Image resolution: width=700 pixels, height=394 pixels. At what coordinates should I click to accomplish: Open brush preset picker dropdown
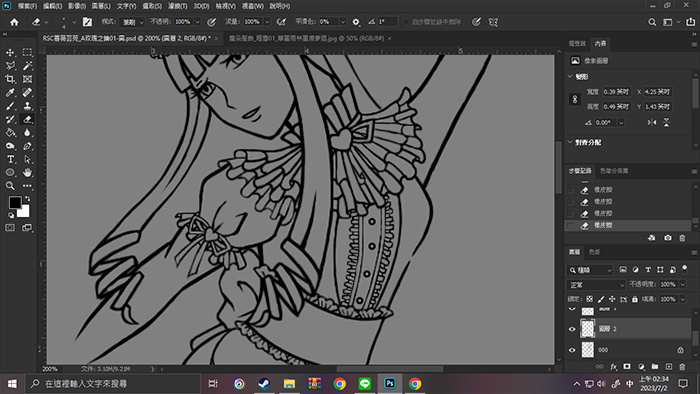(74, 22)
